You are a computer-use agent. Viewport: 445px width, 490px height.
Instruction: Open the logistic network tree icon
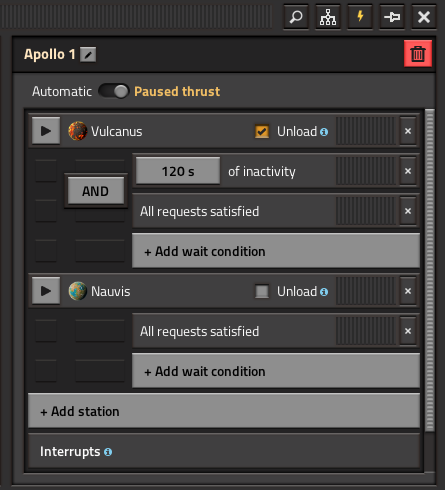click(328, 17)
